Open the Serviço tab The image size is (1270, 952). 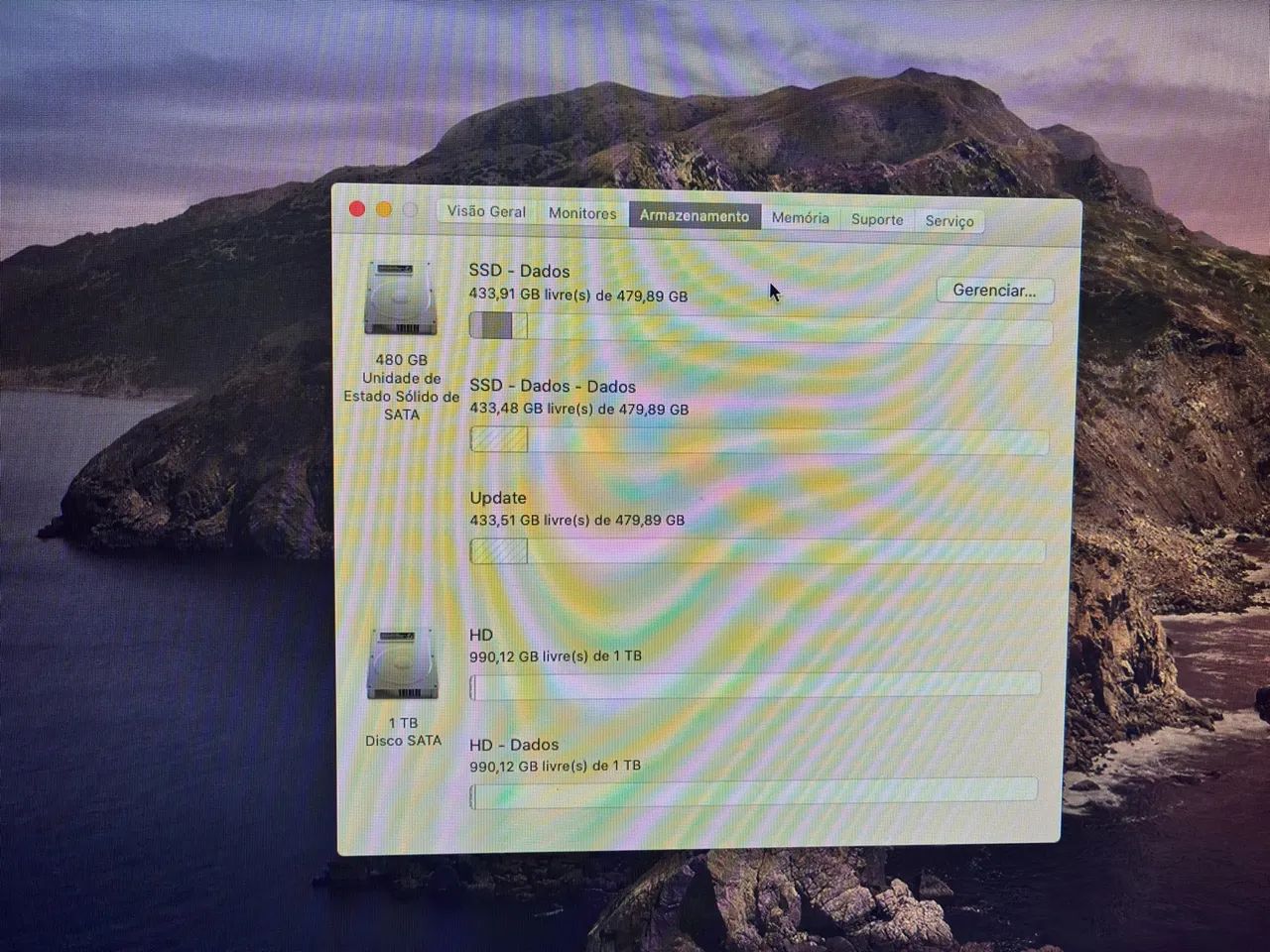pyautogui.click(x=950, y=221)
